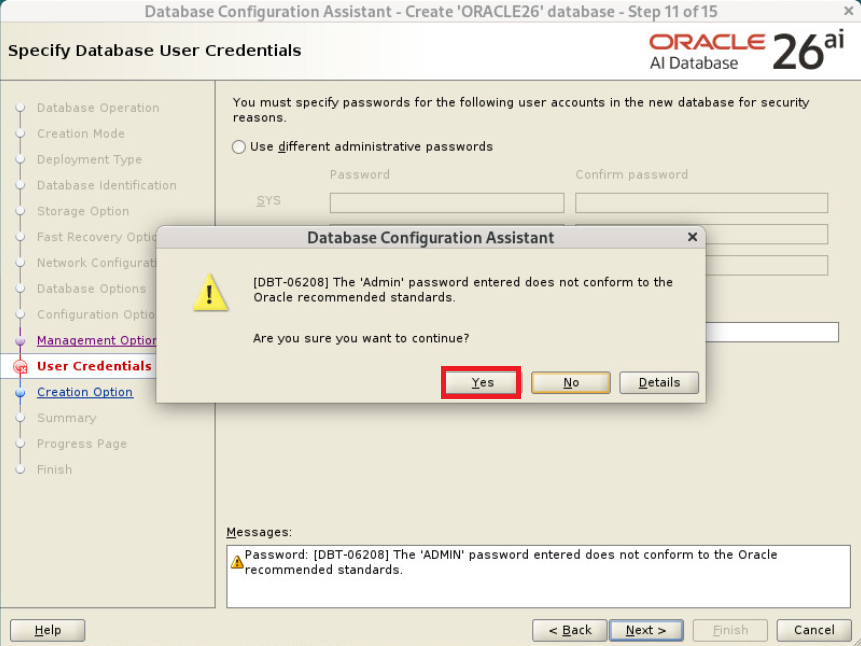The height and width of the screenshot is (646, 861).
Task: Click the Database Operation step
Action: point(98,108)
